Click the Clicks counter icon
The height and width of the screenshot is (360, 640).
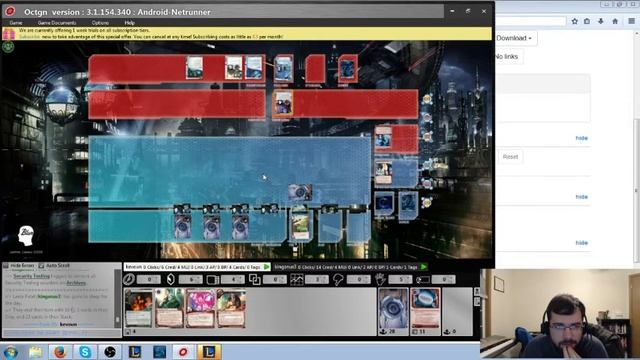click(129, 280)
